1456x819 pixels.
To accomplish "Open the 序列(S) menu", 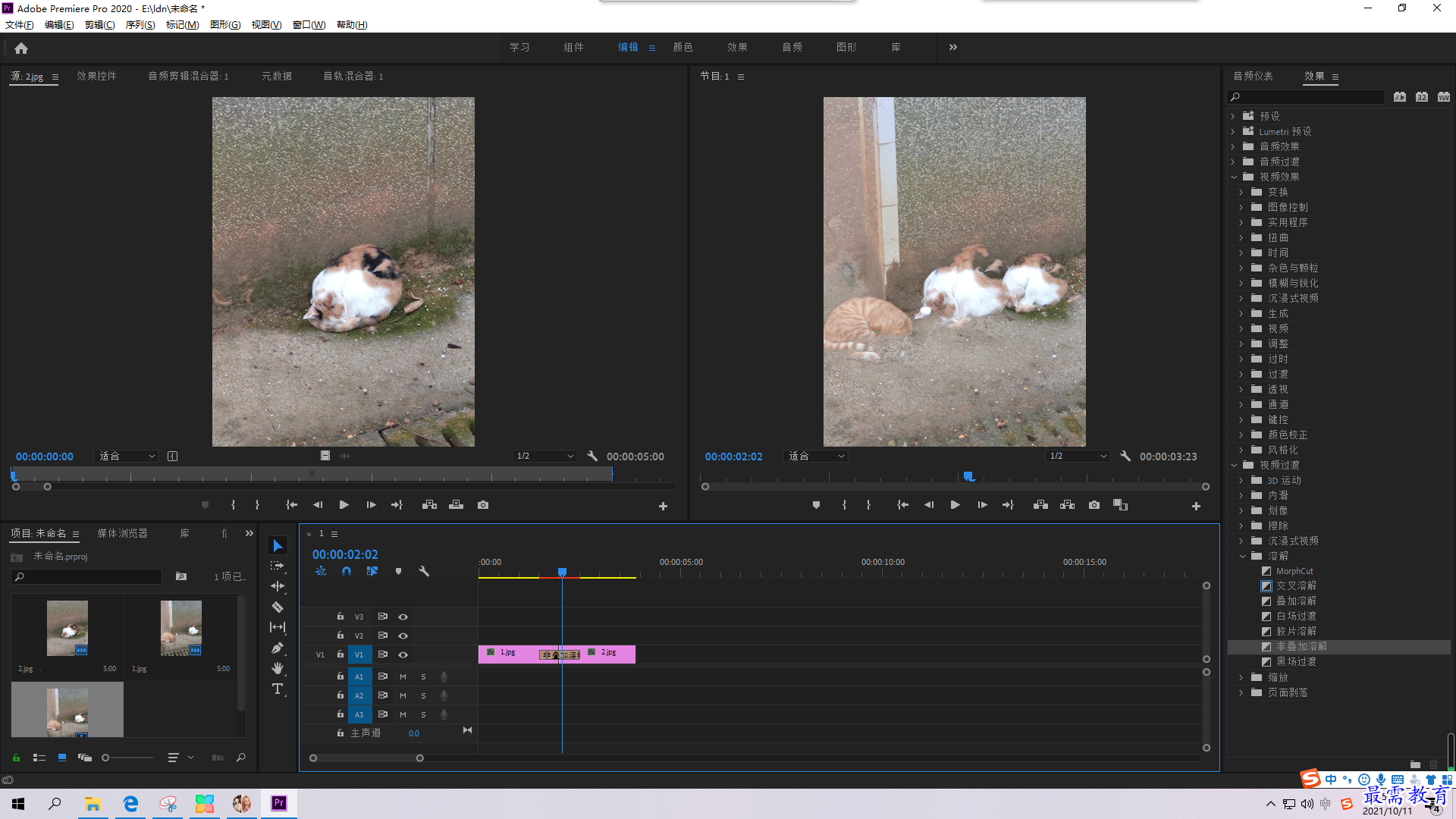I will click(x=140, y=25).
